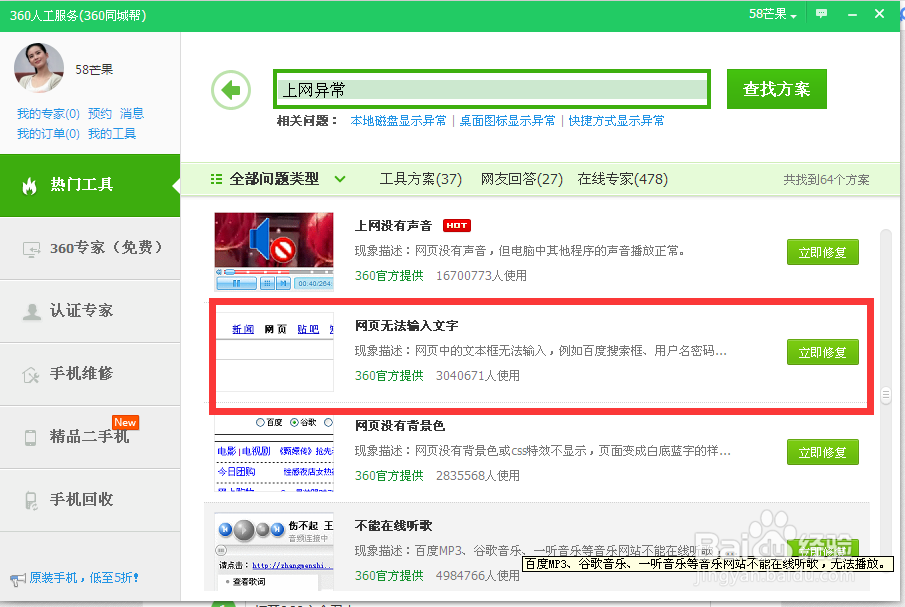Switch to 网友回答(27) tab

tap(522, 179)
